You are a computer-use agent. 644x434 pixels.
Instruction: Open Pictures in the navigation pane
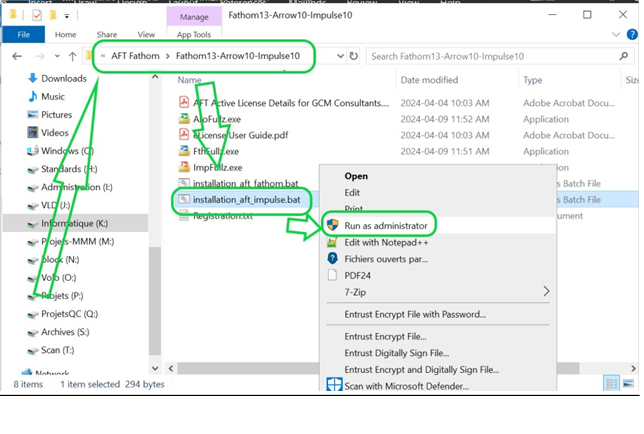pyautogui.click(x=50, y=115)
